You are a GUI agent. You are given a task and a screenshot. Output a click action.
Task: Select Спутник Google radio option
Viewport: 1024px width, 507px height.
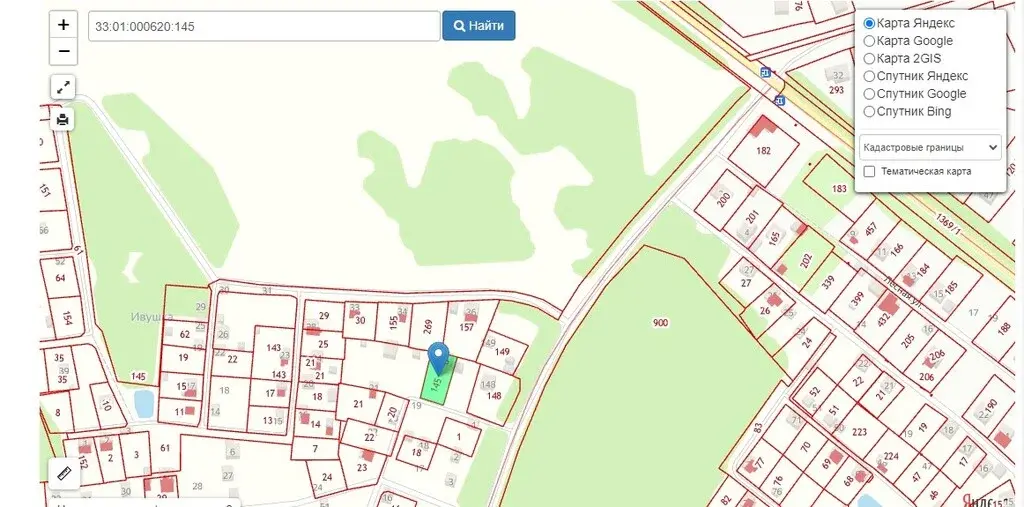pyautogui.click(x=914, y=93)
